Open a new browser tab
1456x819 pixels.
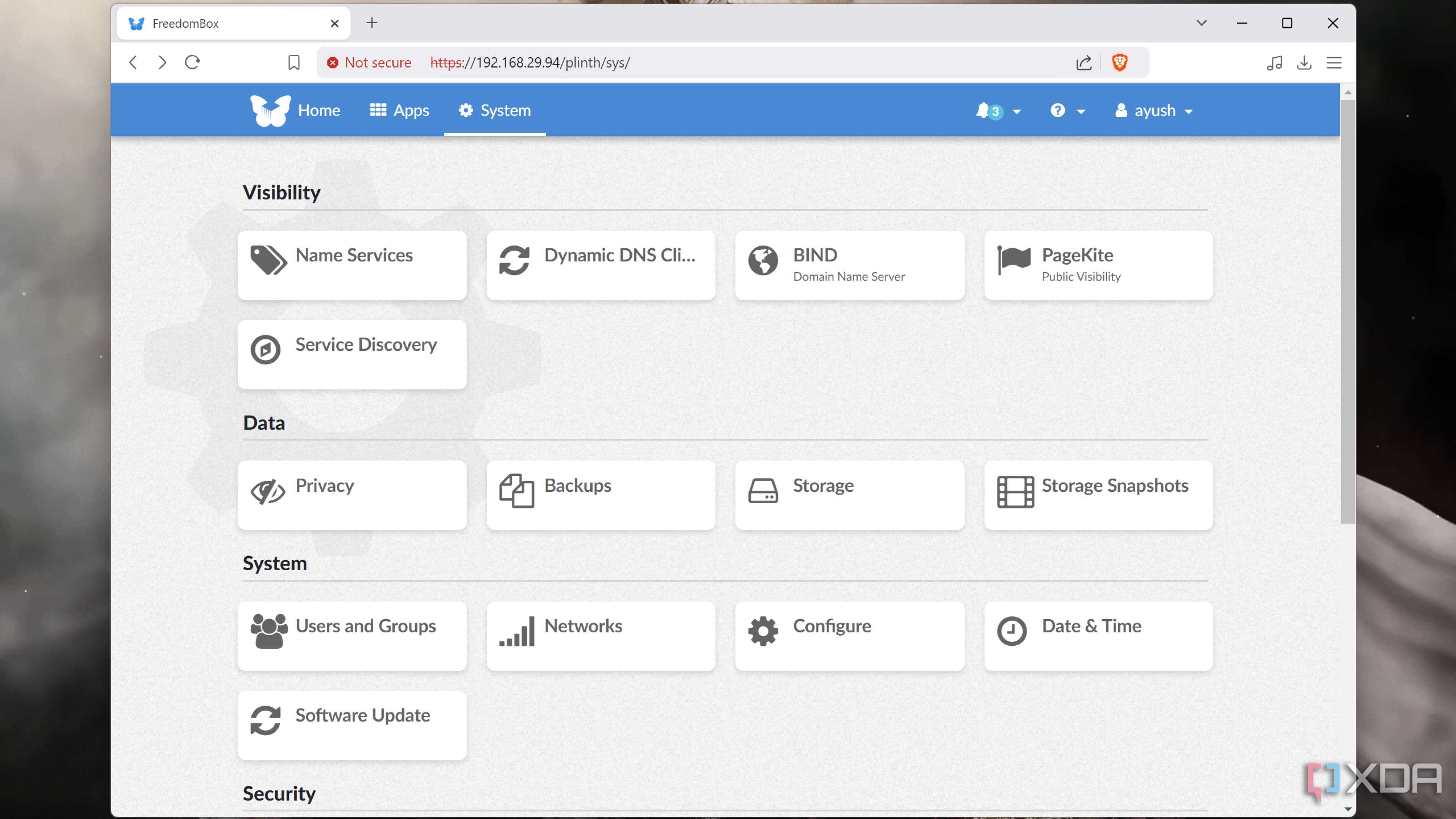click(x=371, y=23)
